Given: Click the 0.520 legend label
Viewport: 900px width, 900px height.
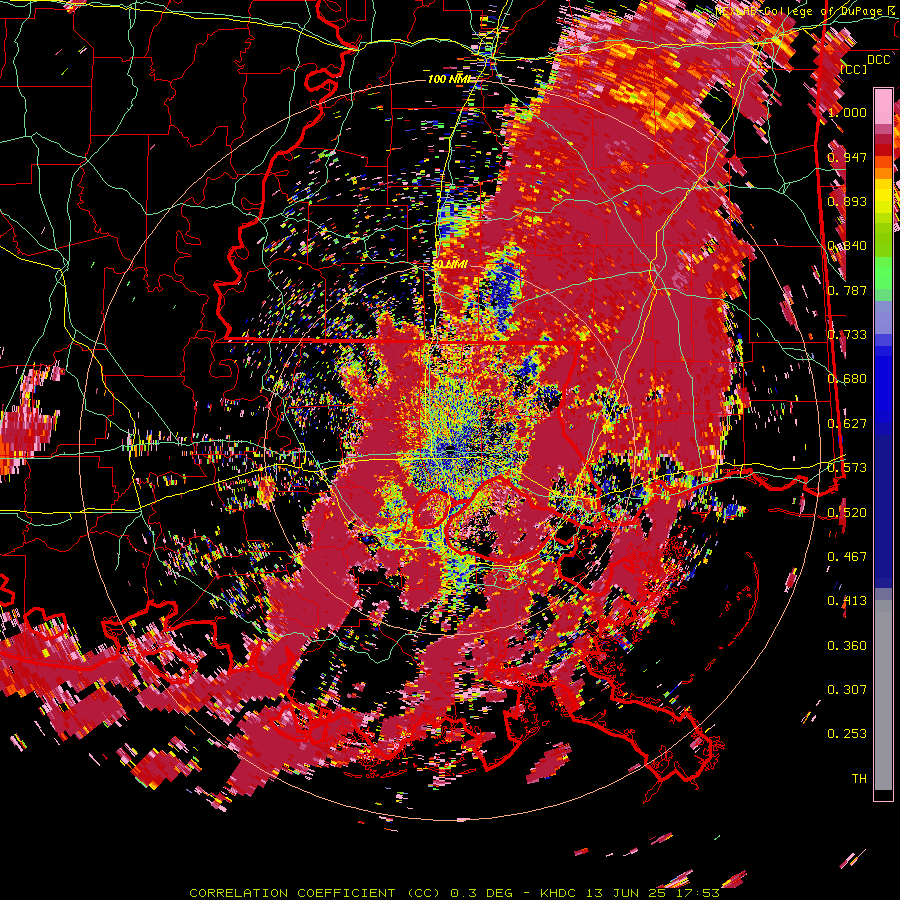Looking at the screenshot, I should point(847,513).
